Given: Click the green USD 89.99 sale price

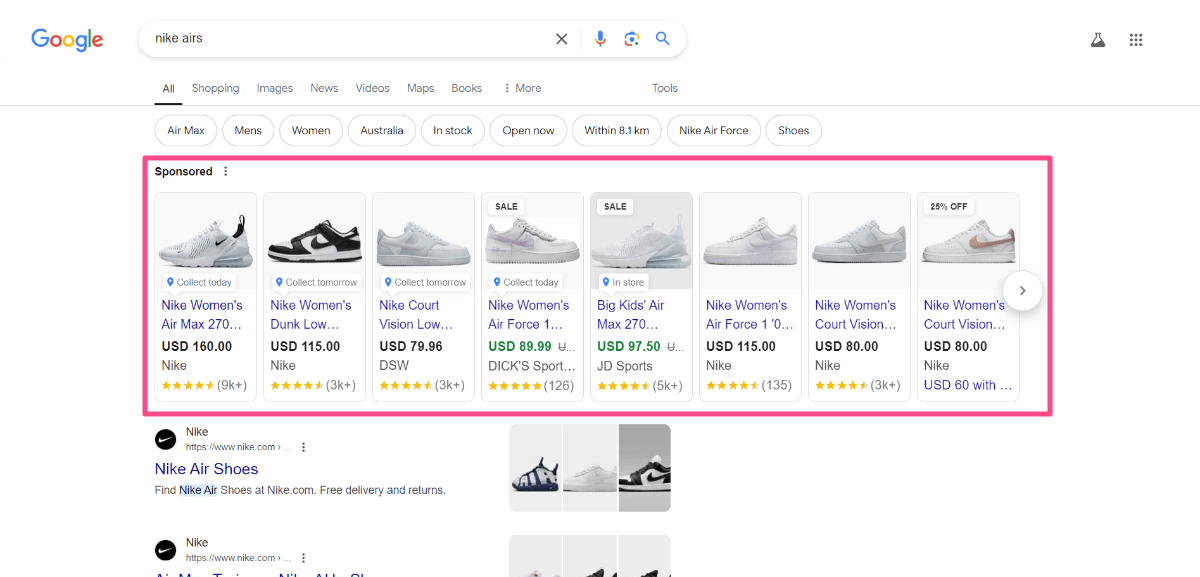Looking at the screenshot, I should [520, 346].
